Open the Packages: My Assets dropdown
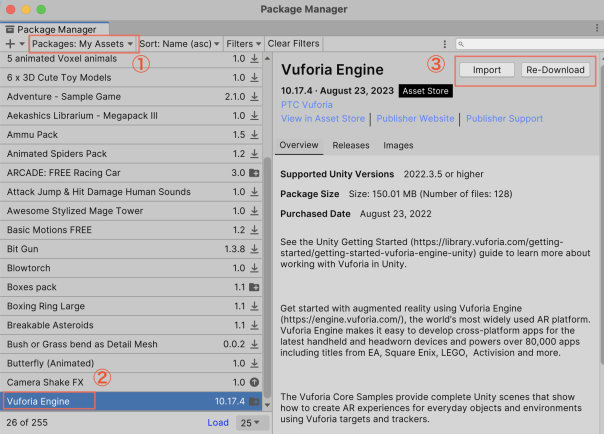The image size is (604, 434). [83, 44]
